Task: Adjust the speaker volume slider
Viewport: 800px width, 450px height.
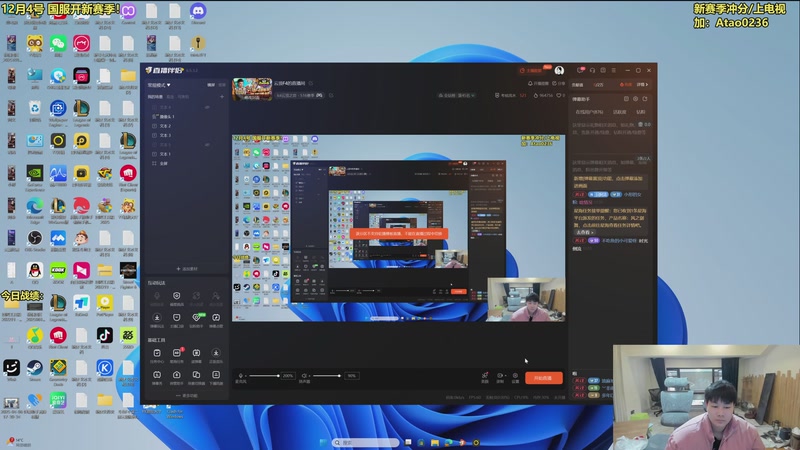Action: [327, 376]
